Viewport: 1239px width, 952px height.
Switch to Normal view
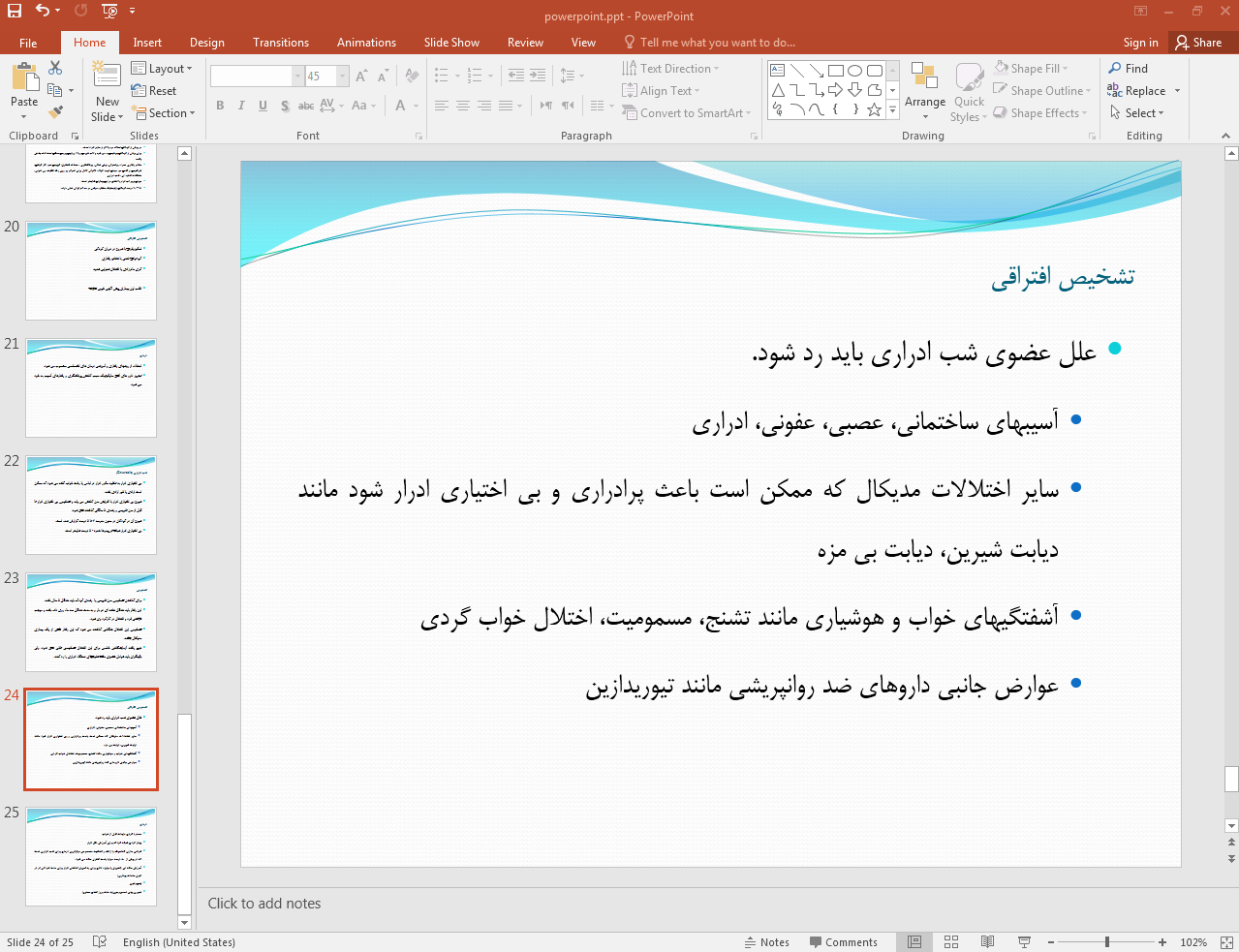pyautogui.click(x=914, y=941)
